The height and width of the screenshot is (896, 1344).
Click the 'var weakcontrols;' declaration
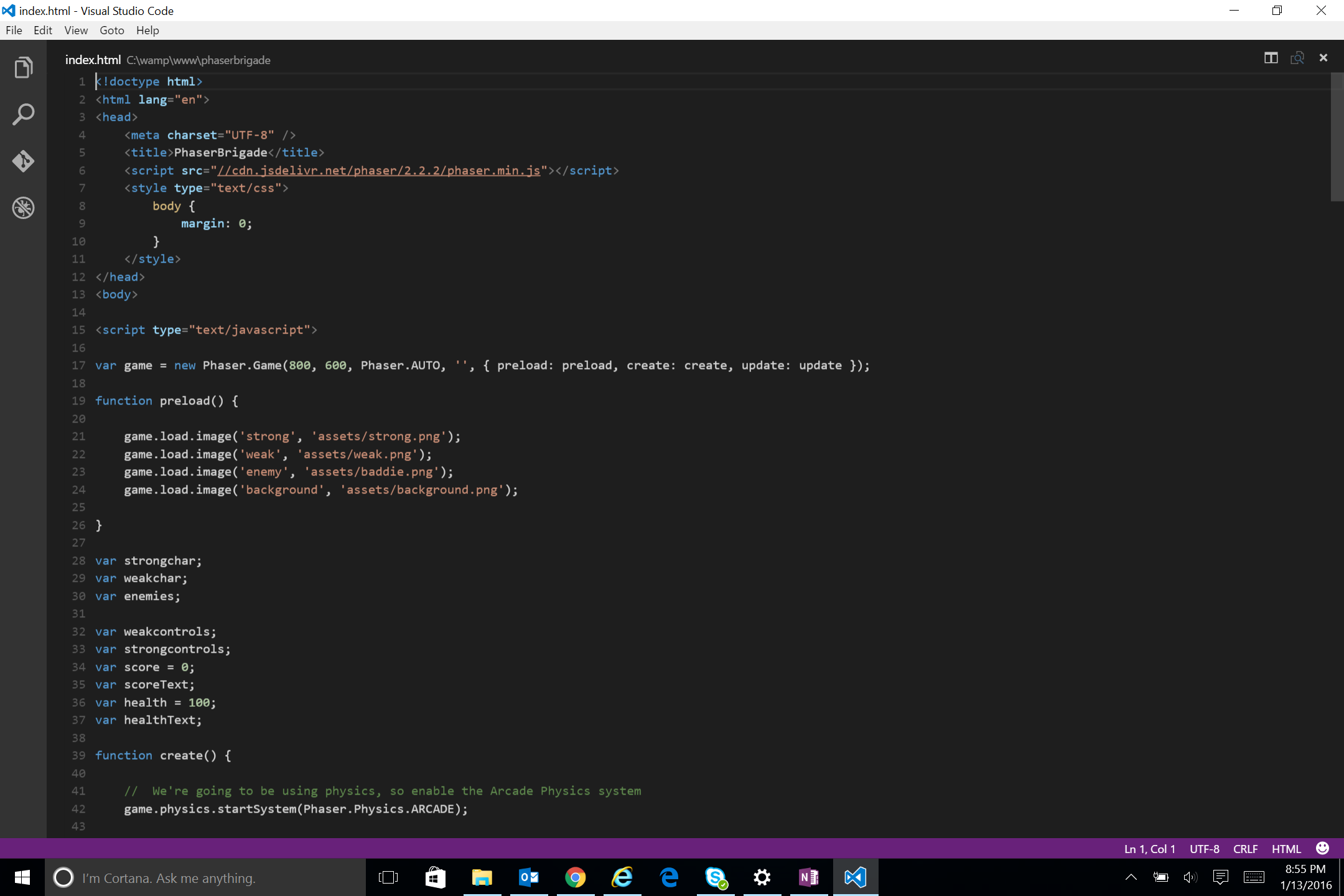point(156,632)
